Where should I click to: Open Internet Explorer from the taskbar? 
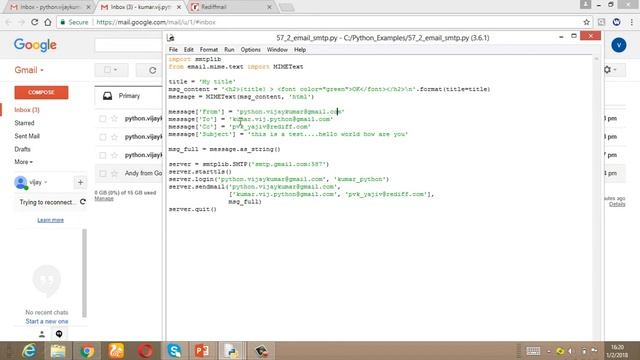pyautogui.click(x=29, y=351)
